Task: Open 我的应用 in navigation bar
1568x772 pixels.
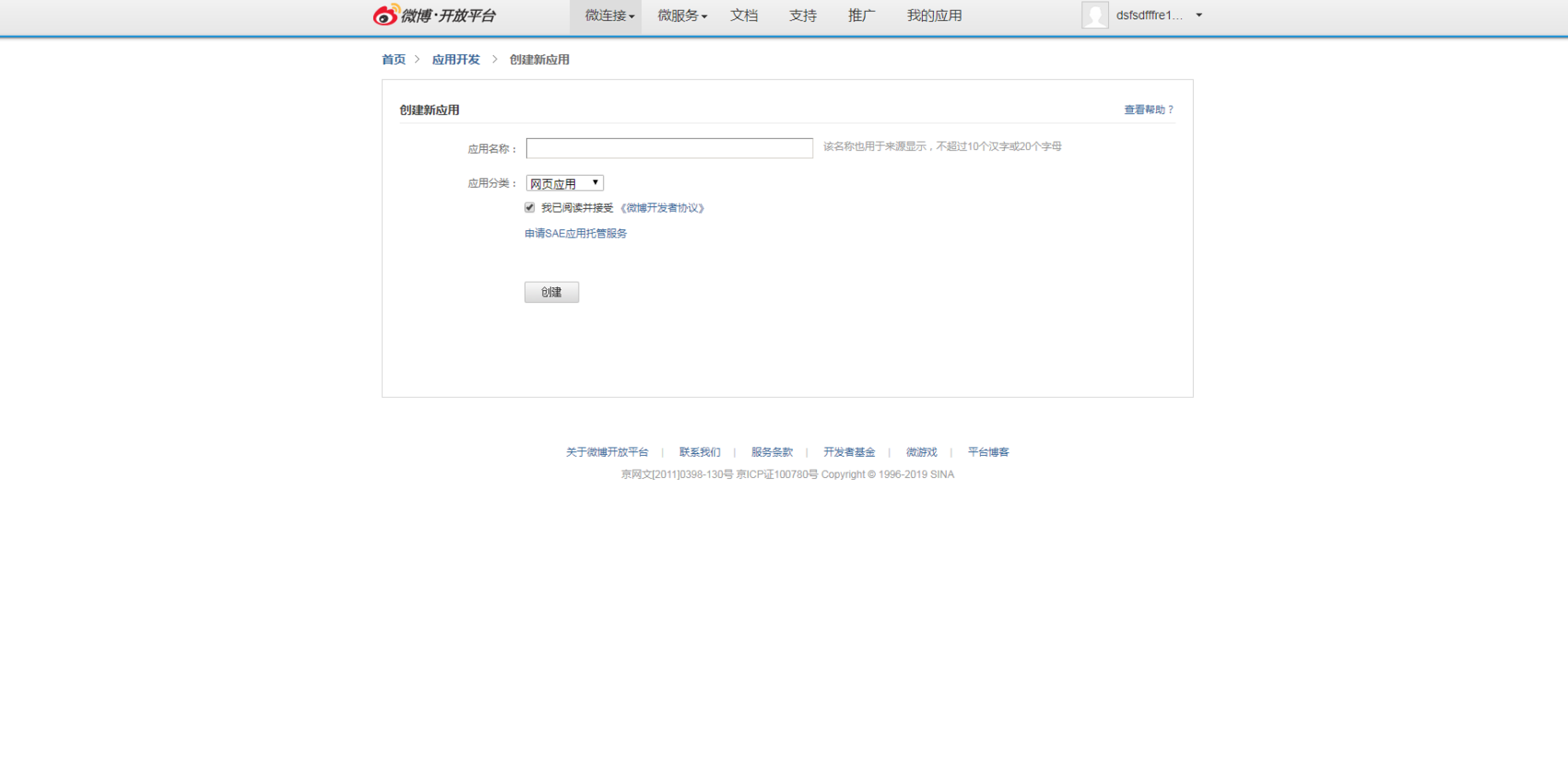Action: [934, 16]
